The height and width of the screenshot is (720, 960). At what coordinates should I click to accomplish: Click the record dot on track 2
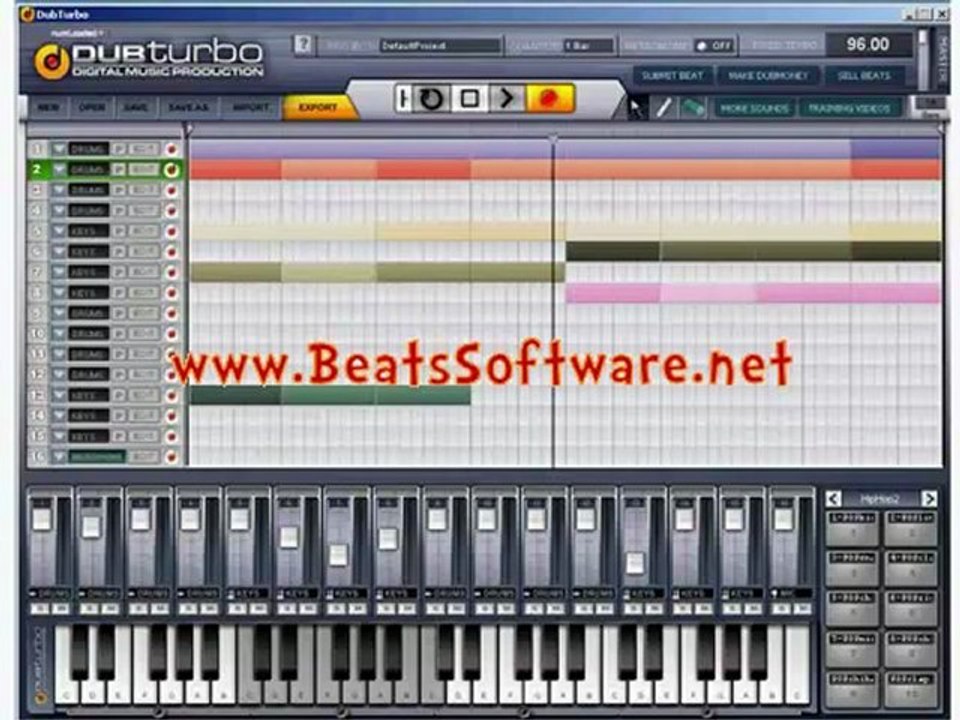(x=171, y=170)
